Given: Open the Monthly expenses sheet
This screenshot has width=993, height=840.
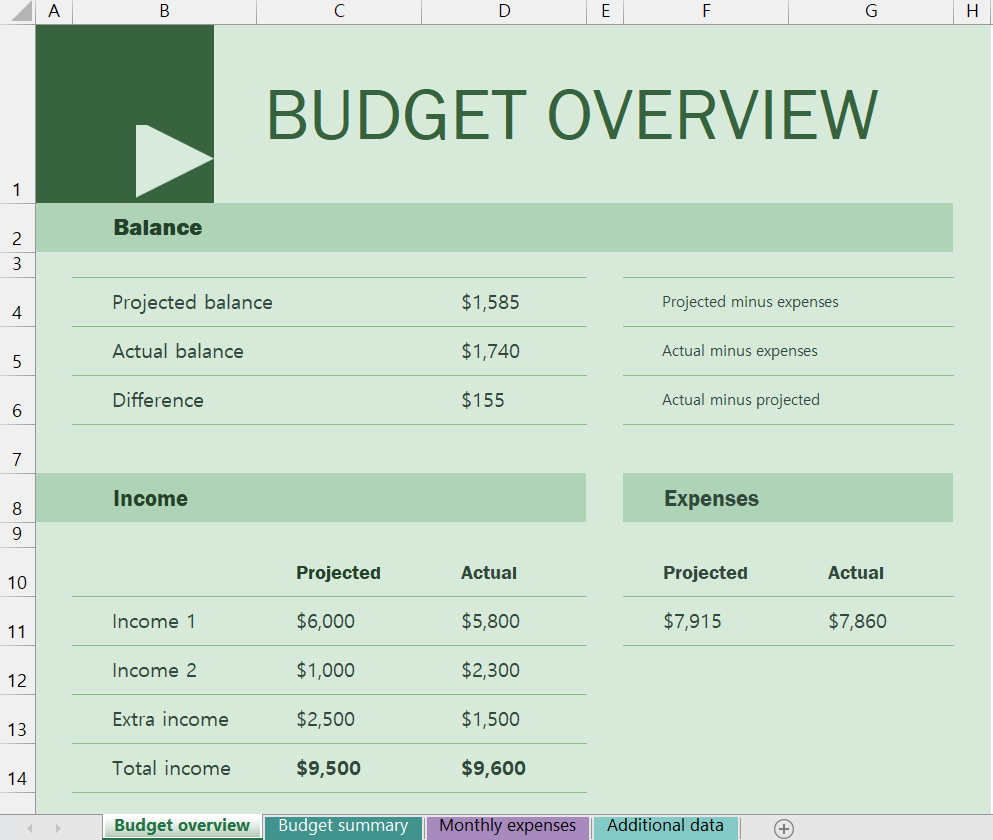Looking at the screenshot, I should click(506, 827).
